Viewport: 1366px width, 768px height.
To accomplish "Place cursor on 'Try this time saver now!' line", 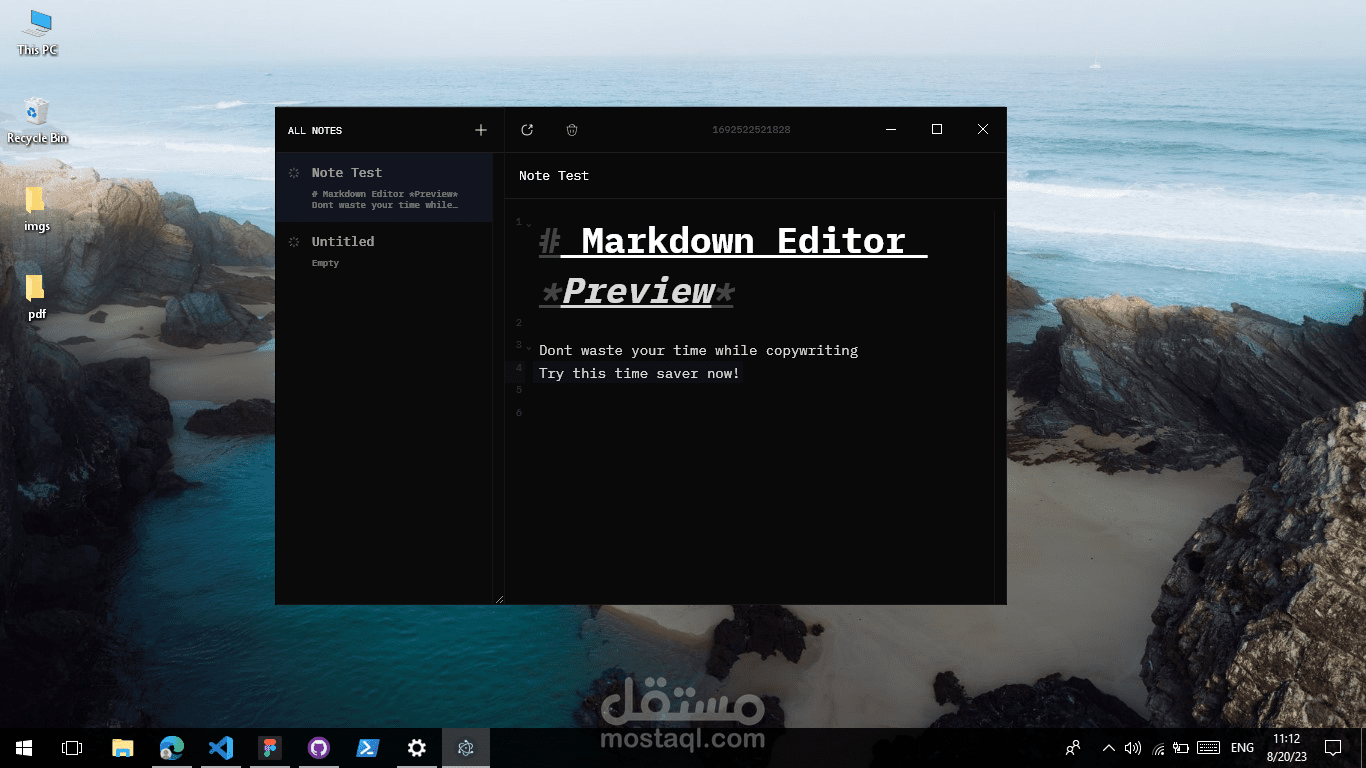I will pyautogui.click(x=639, y=373).
